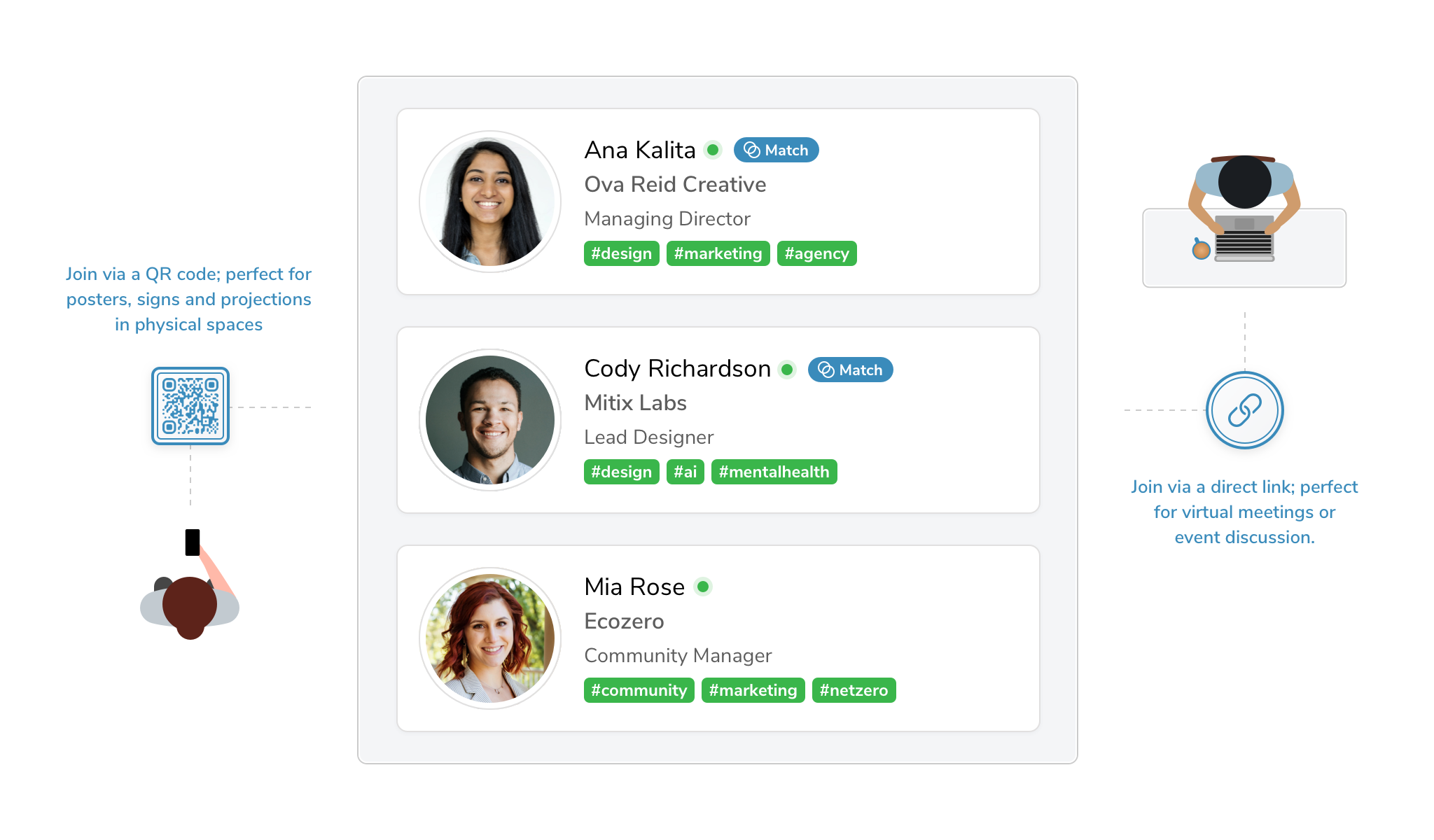The image size is (1434, 840).
Task: Select the #community tag on Mia's card
Action: coord(639,690)
